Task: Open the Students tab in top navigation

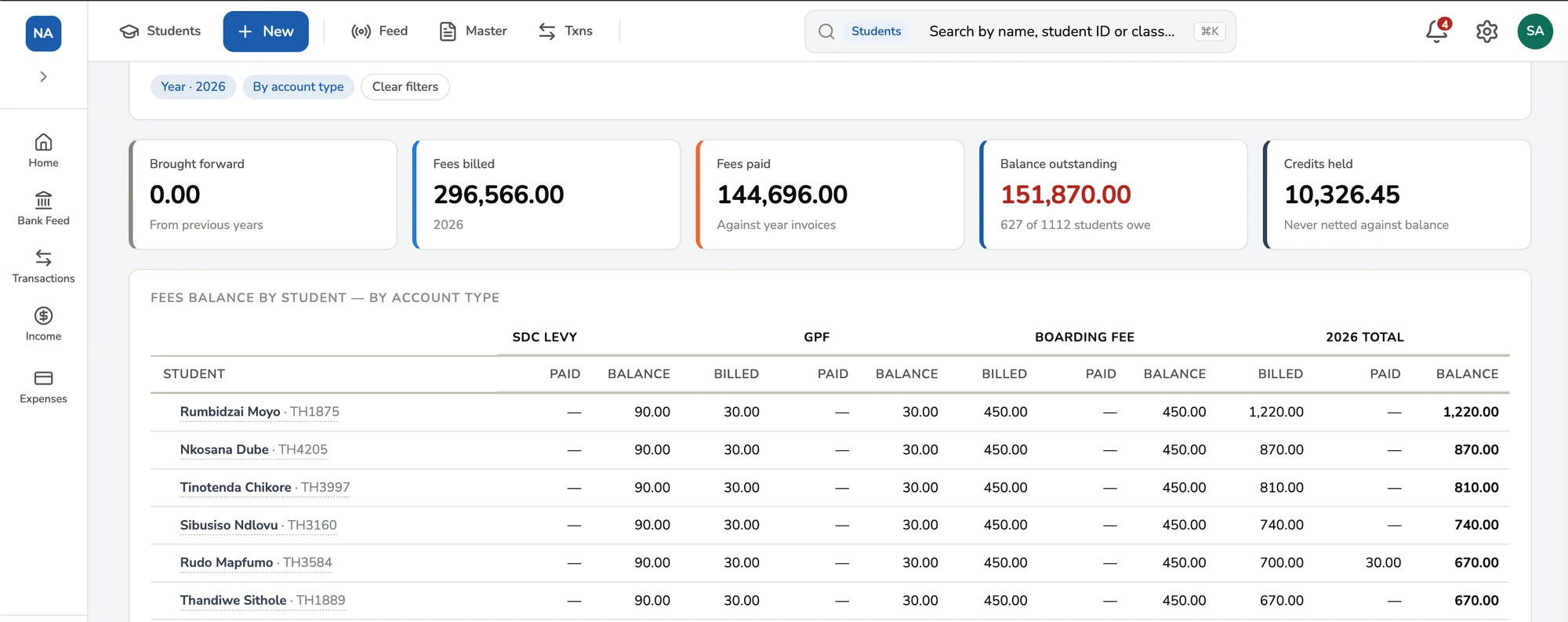Action: click(x=160, y=31)
